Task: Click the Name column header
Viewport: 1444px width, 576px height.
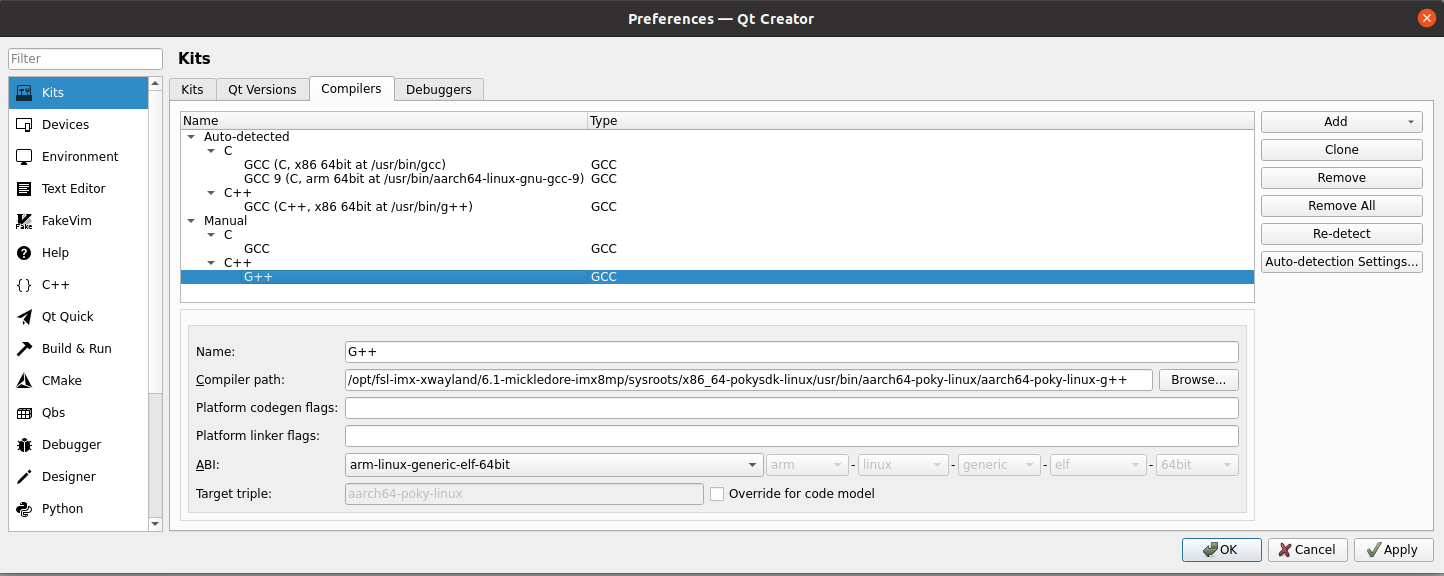Action: tap(384, 120)
